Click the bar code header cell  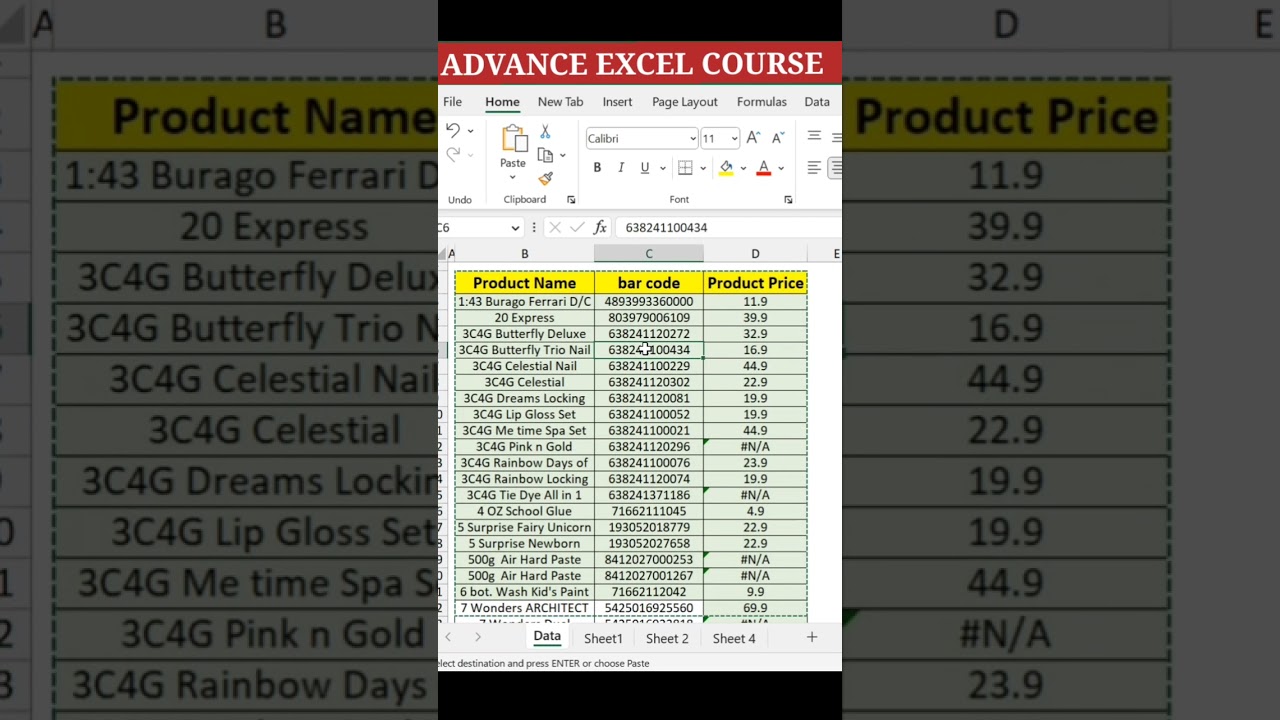(649, 283)
